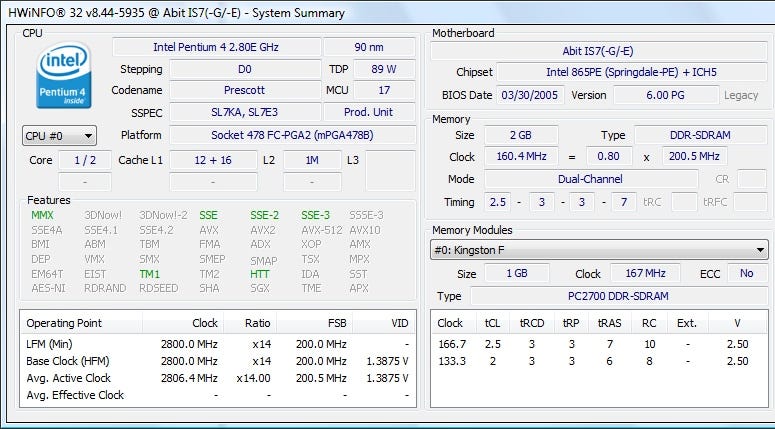Click the empty tRFC field
The width and height of the screenshot is (775, 429).
pos(750,202)
